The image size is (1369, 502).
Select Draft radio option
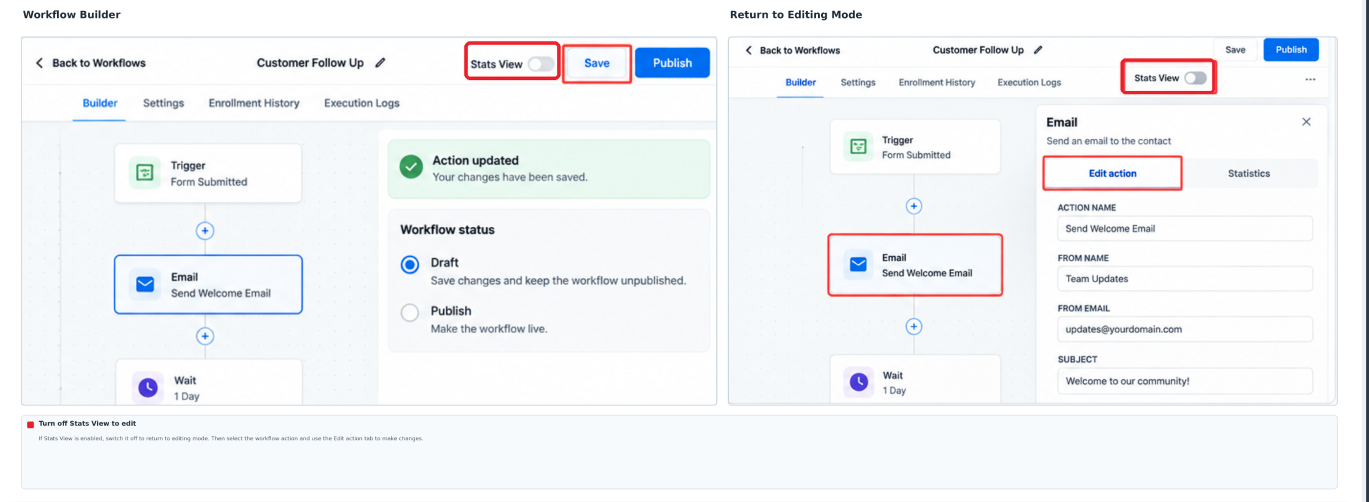pos(410,264)
